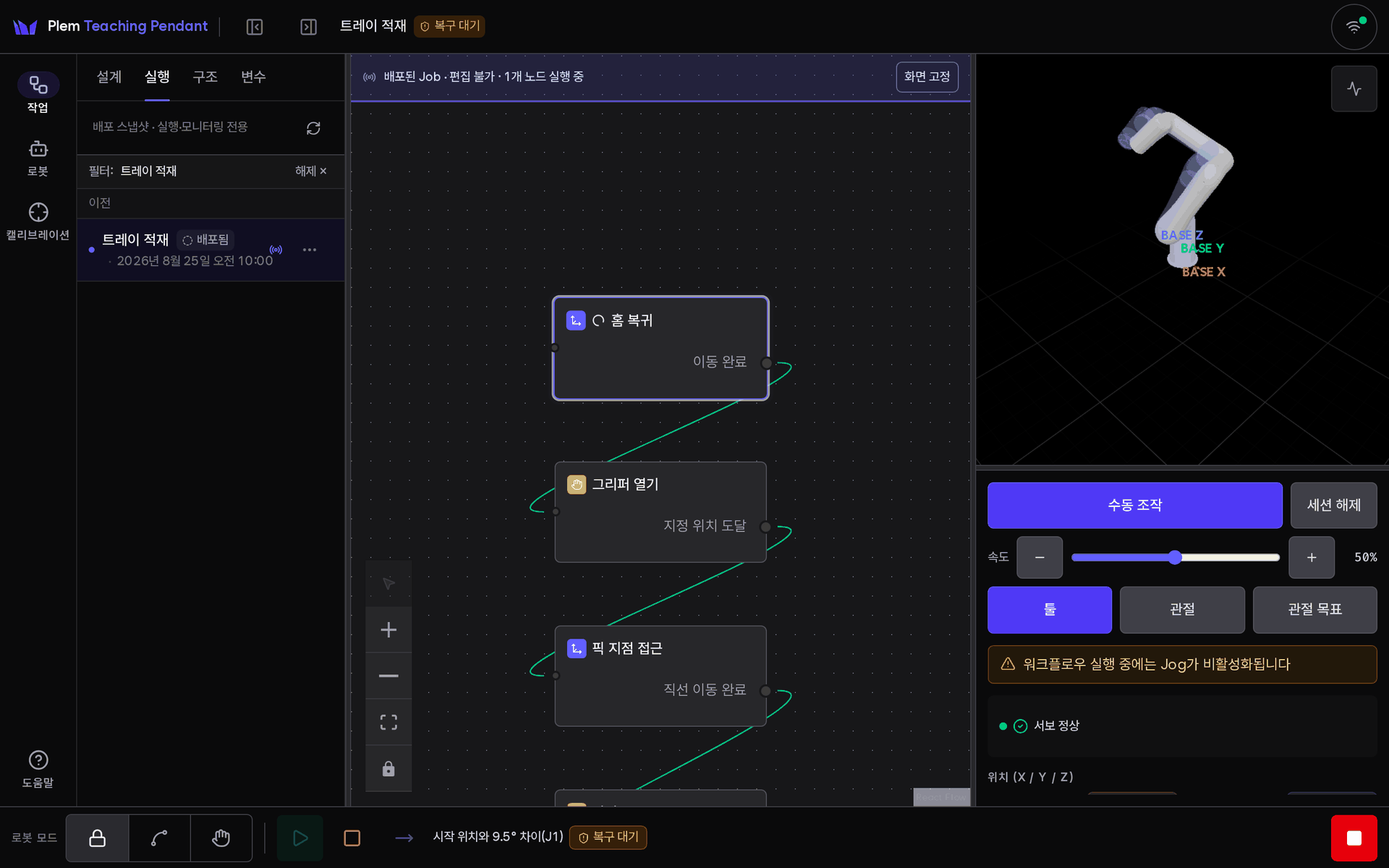1389x868 pixels.
Task: Open the 도움말 help icon
Action: pos(38,769)
